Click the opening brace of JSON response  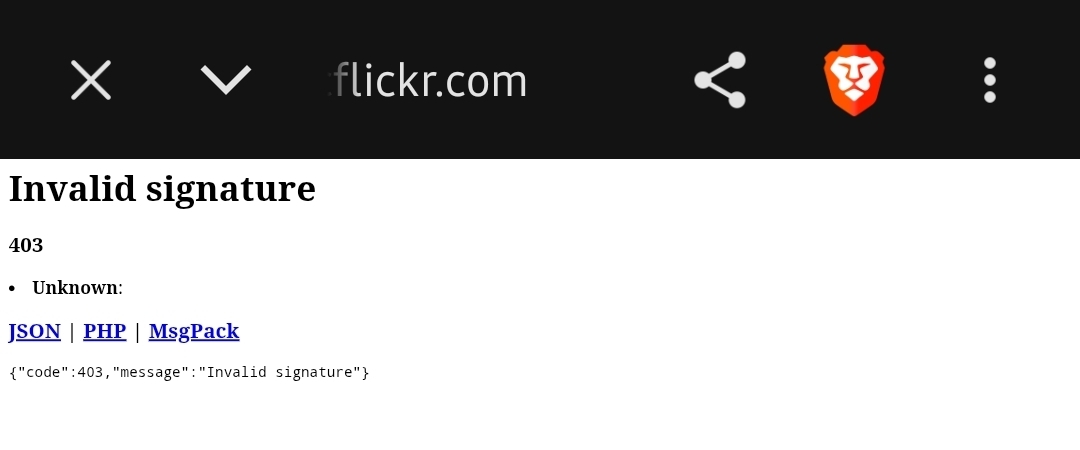click(12, 373)
